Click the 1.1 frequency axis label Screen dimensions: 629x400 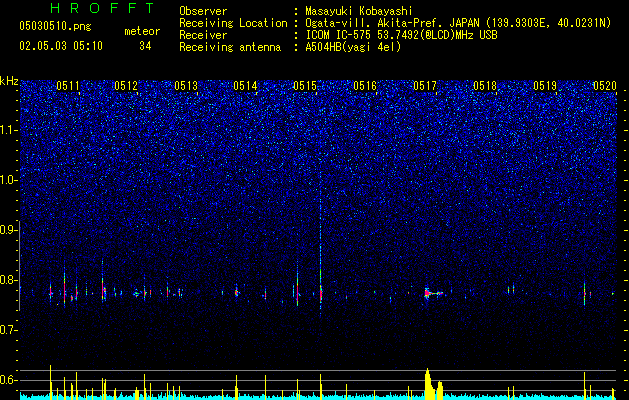[7, 130]
